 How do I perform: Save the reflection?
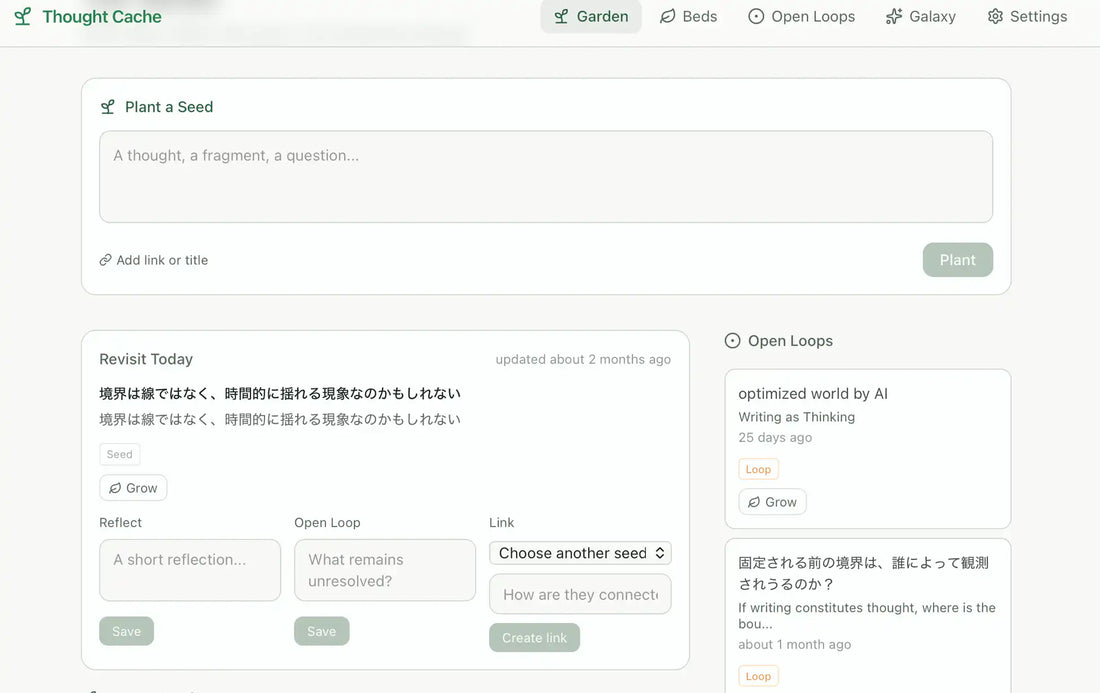pos(126,631)
